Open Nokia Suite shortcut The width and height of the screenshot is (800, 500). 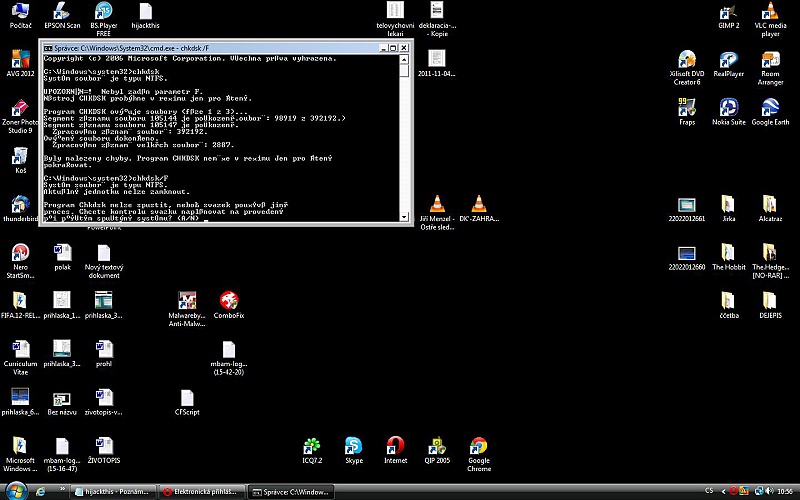pyautogui.click(x=729, y=111)
